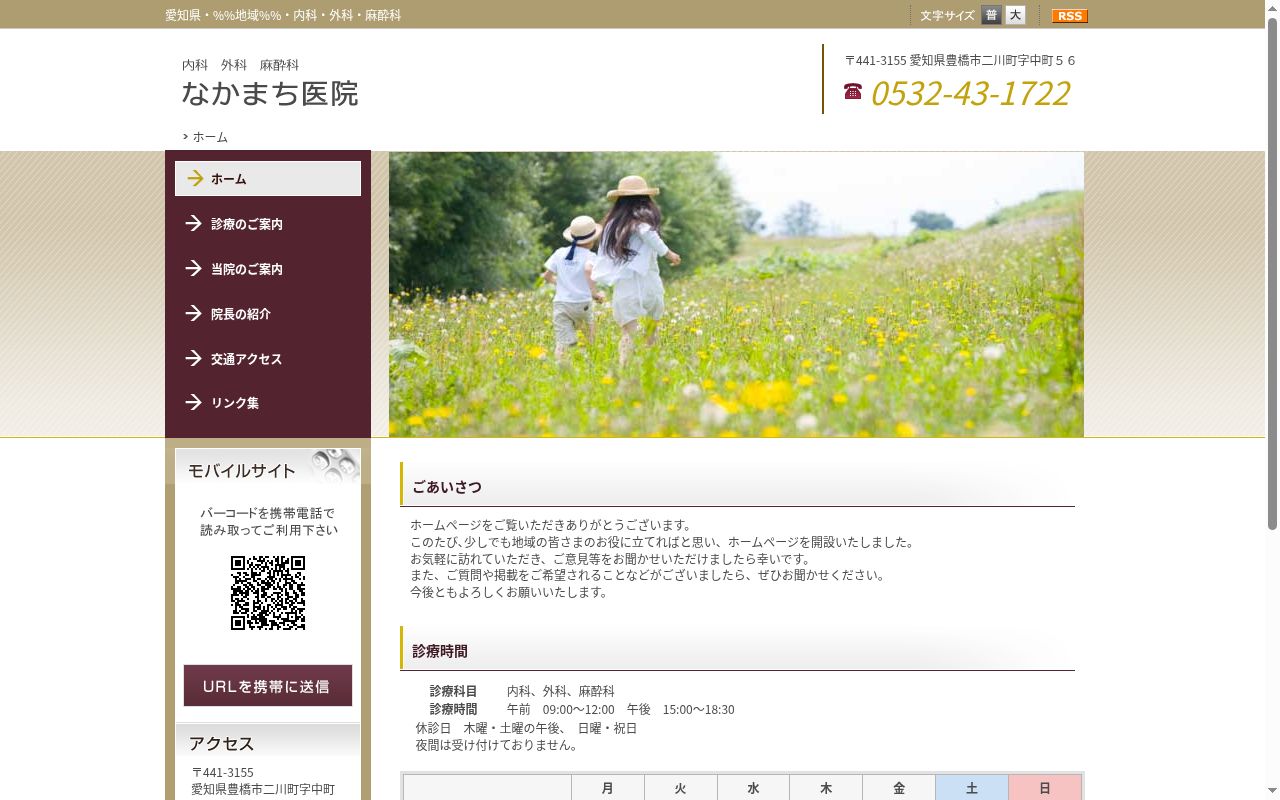Image resolution: width=1280 pixels, height=800 pixels.
Task: Click the red telephone icon
Action: tap(853, 91)
